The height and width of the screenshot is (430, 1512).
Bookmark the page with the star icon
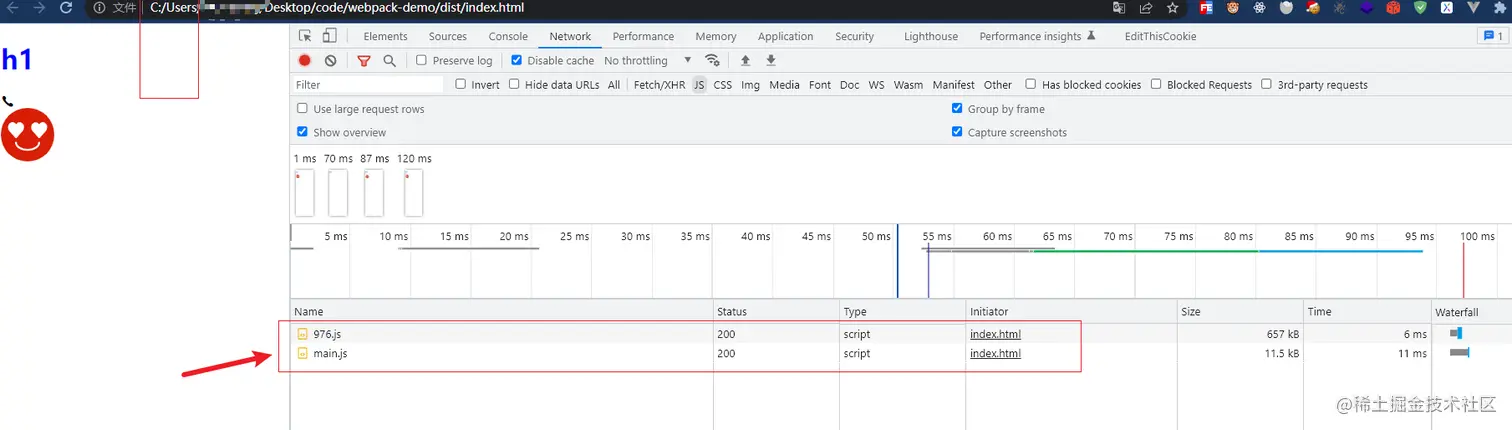pos(1172,8)
